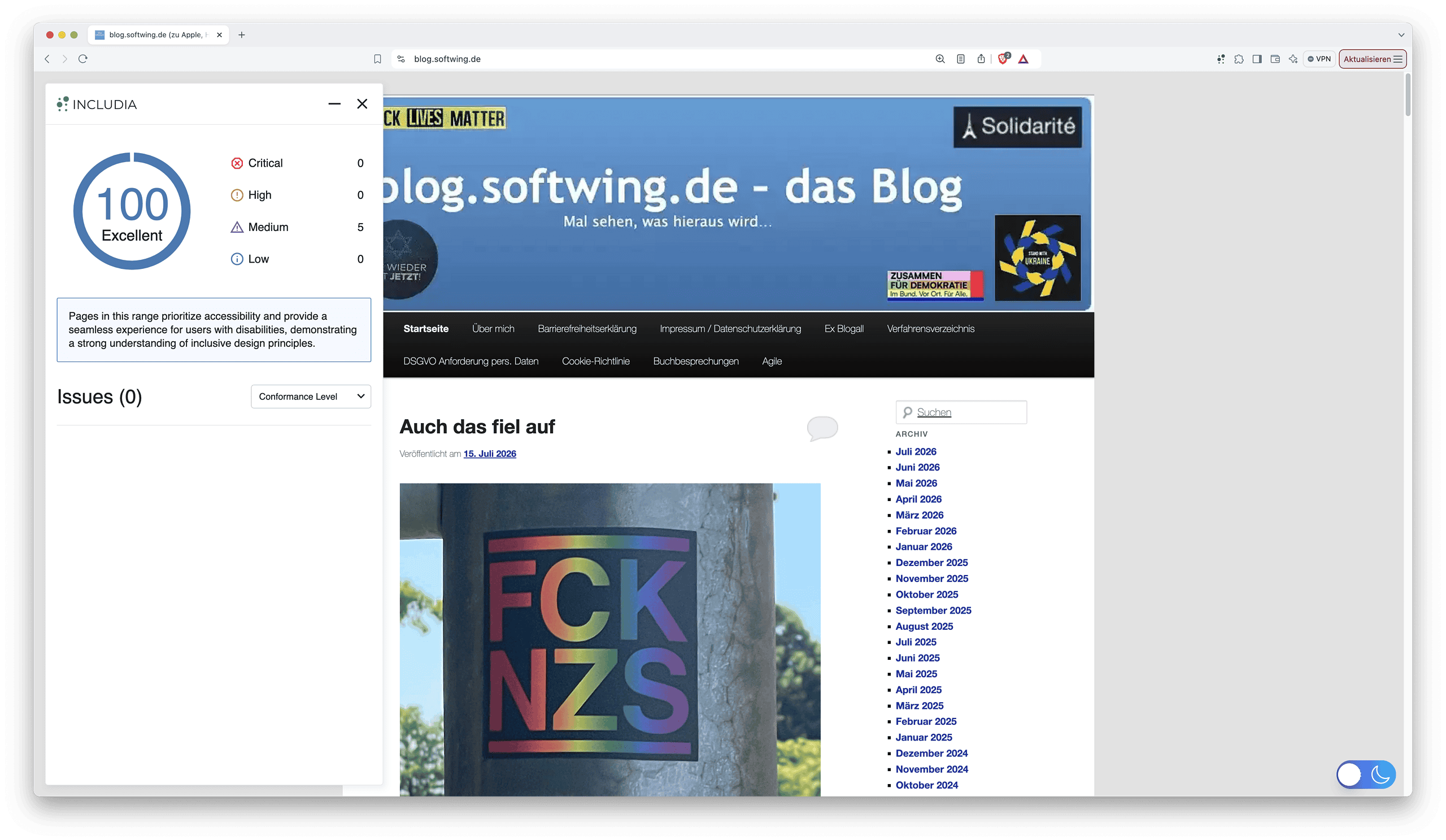Open the post title Auch das fiel auf

point(477,427)
